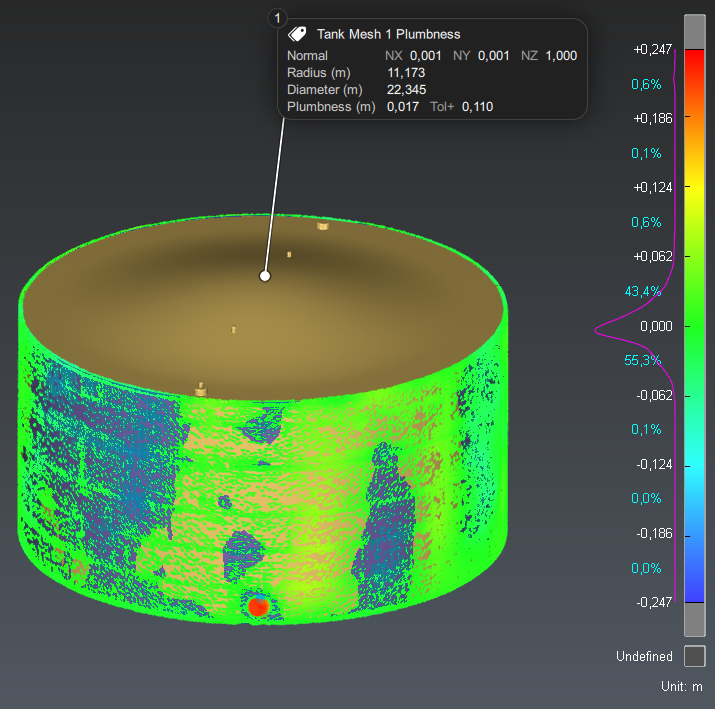
Task: Select the Tank Mesh 1 Plumbness title
Action: (388, 34)
